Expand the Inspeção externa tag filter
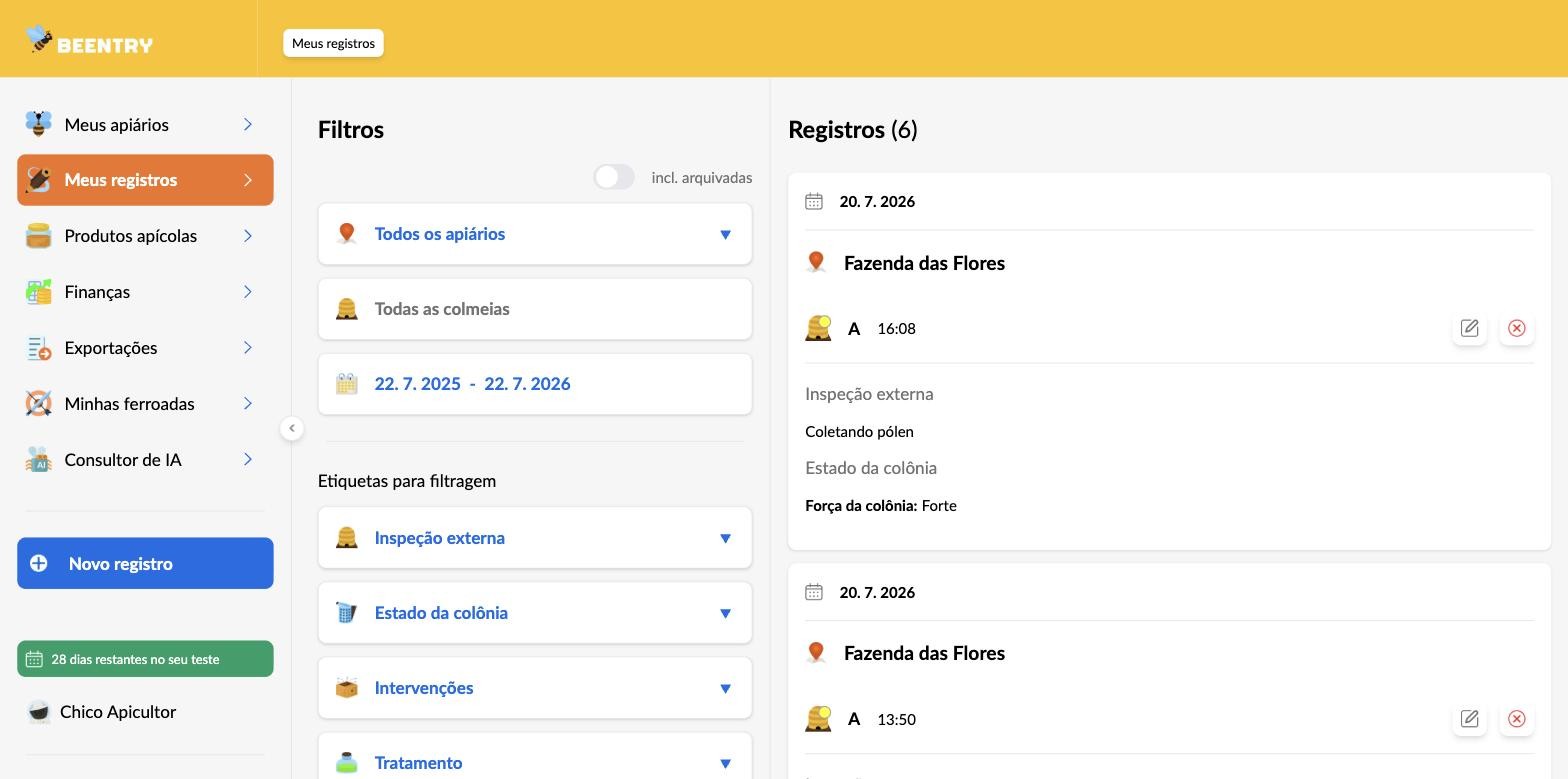Screen dimensions: 1568x779 535,538
